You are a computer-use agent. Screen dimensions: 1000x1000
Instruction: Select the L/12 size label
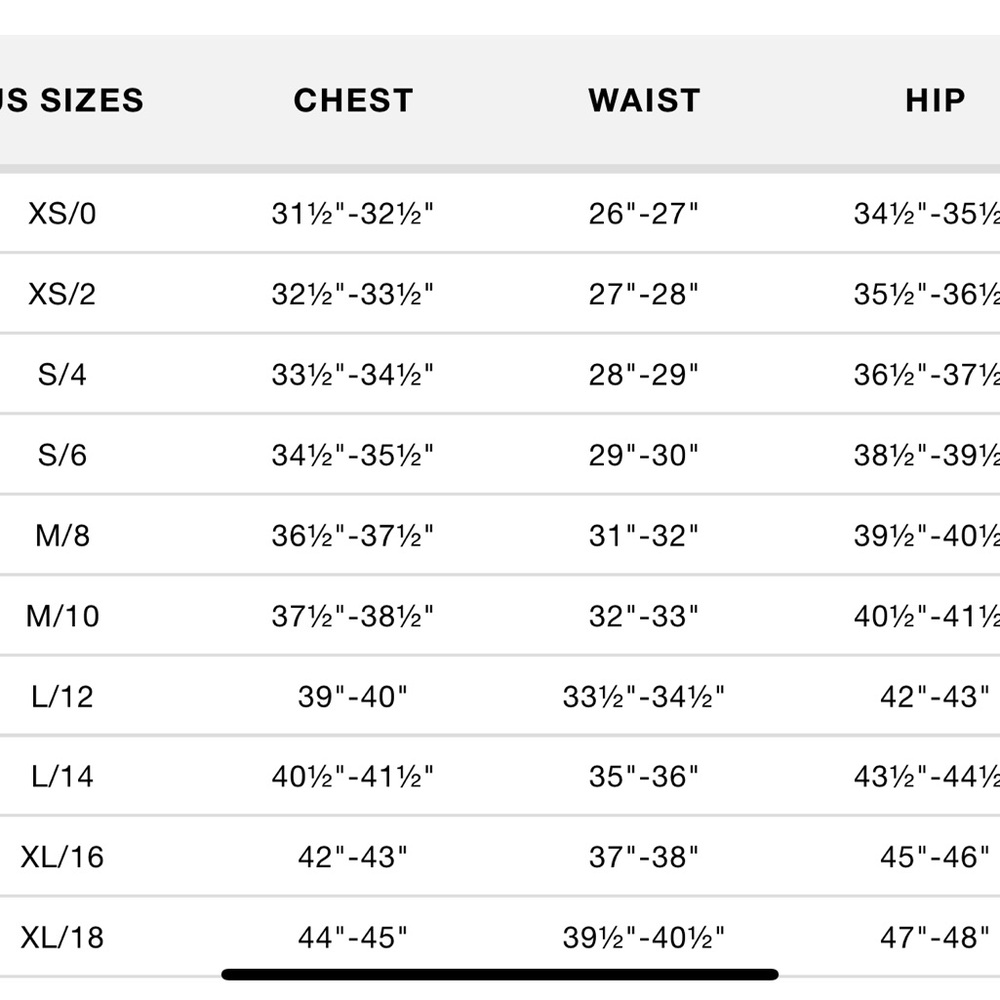coord(62,696)
